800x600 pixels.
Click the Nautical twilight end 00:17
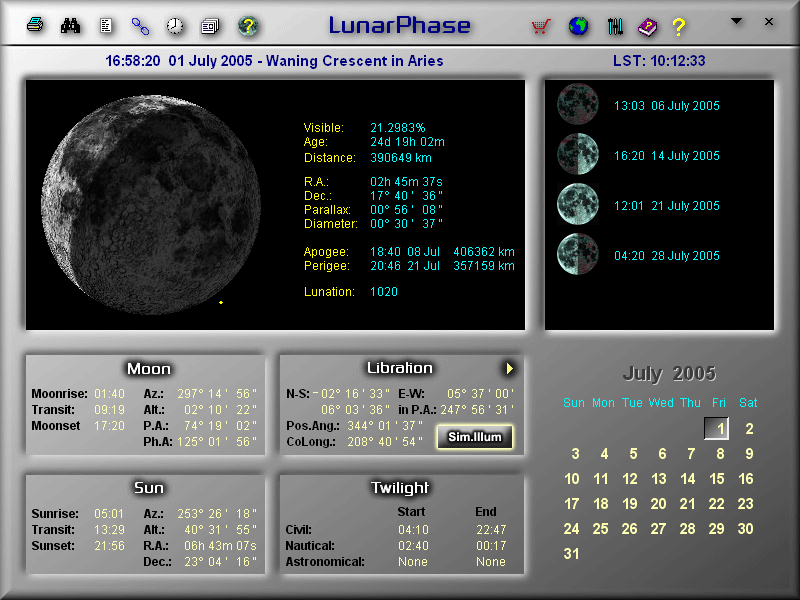point(491,545)
